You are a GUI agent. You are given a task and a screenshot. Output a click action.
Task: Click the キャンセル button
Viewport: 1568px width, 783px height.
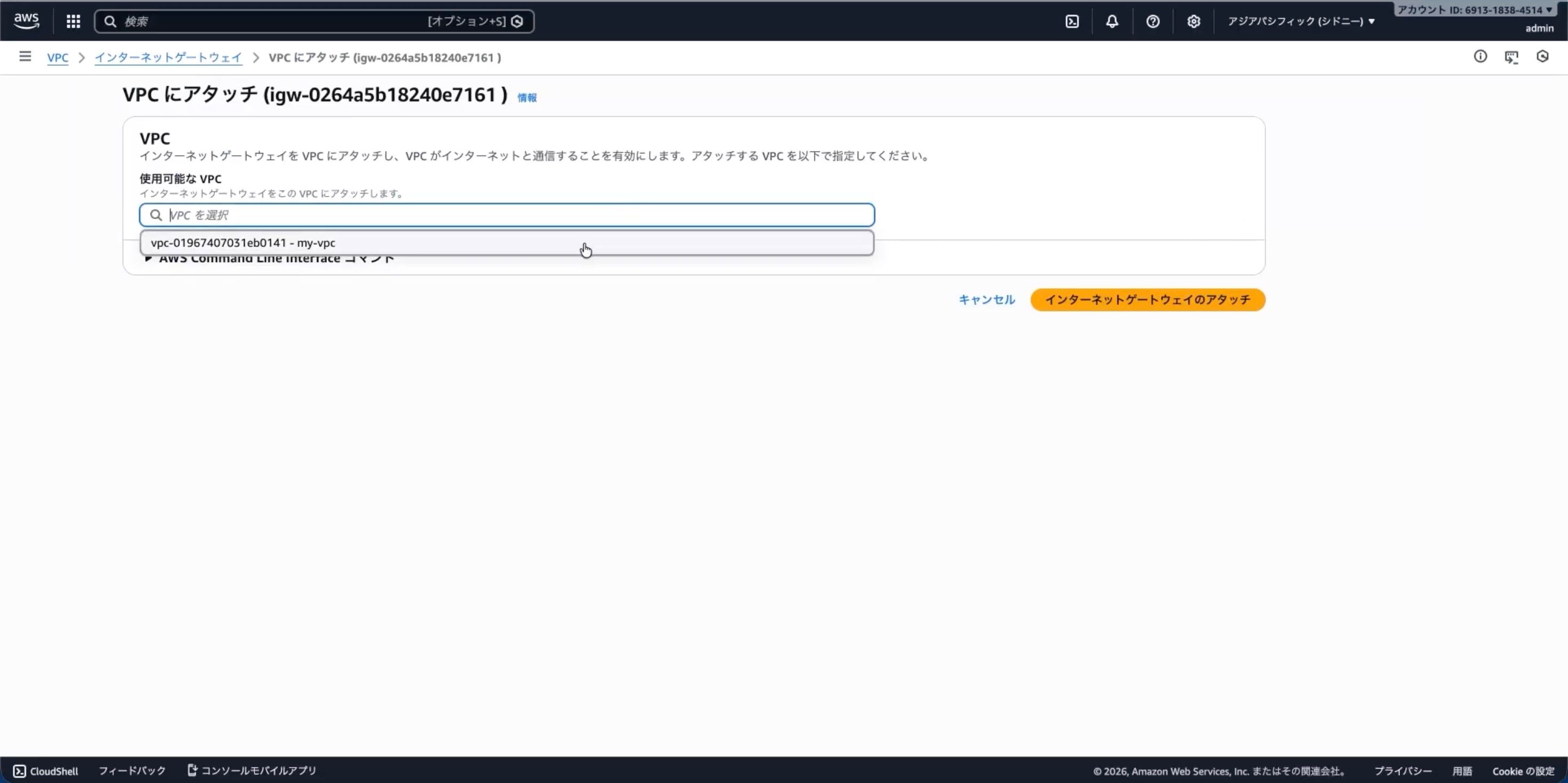pos(987,300)
